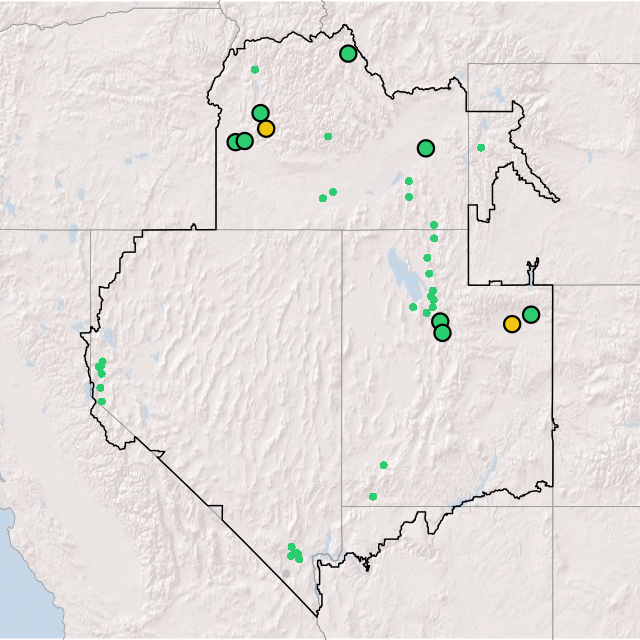
Task: Click the large blue lake in the map center
Action: 399,272
